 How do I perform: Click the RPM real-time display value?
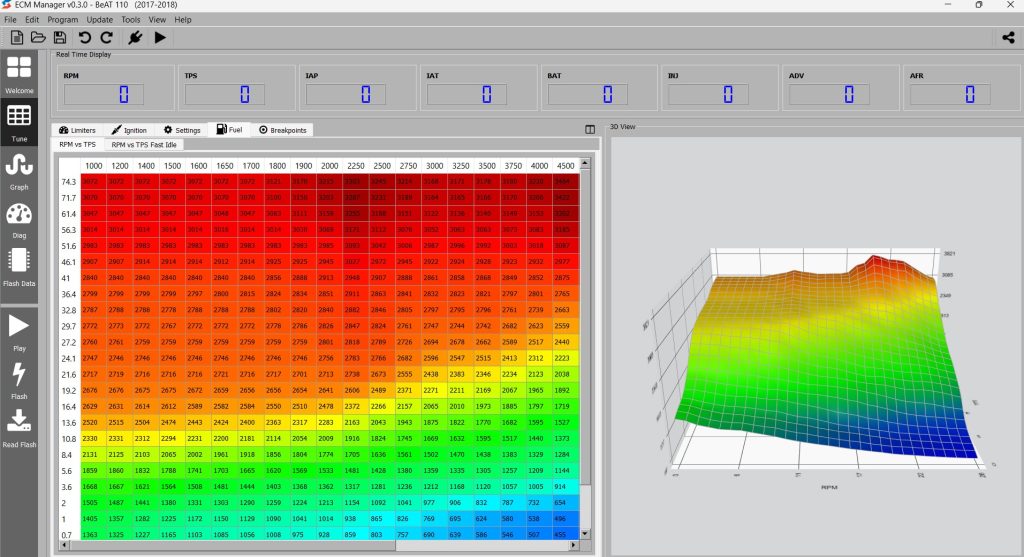(104, 95)
